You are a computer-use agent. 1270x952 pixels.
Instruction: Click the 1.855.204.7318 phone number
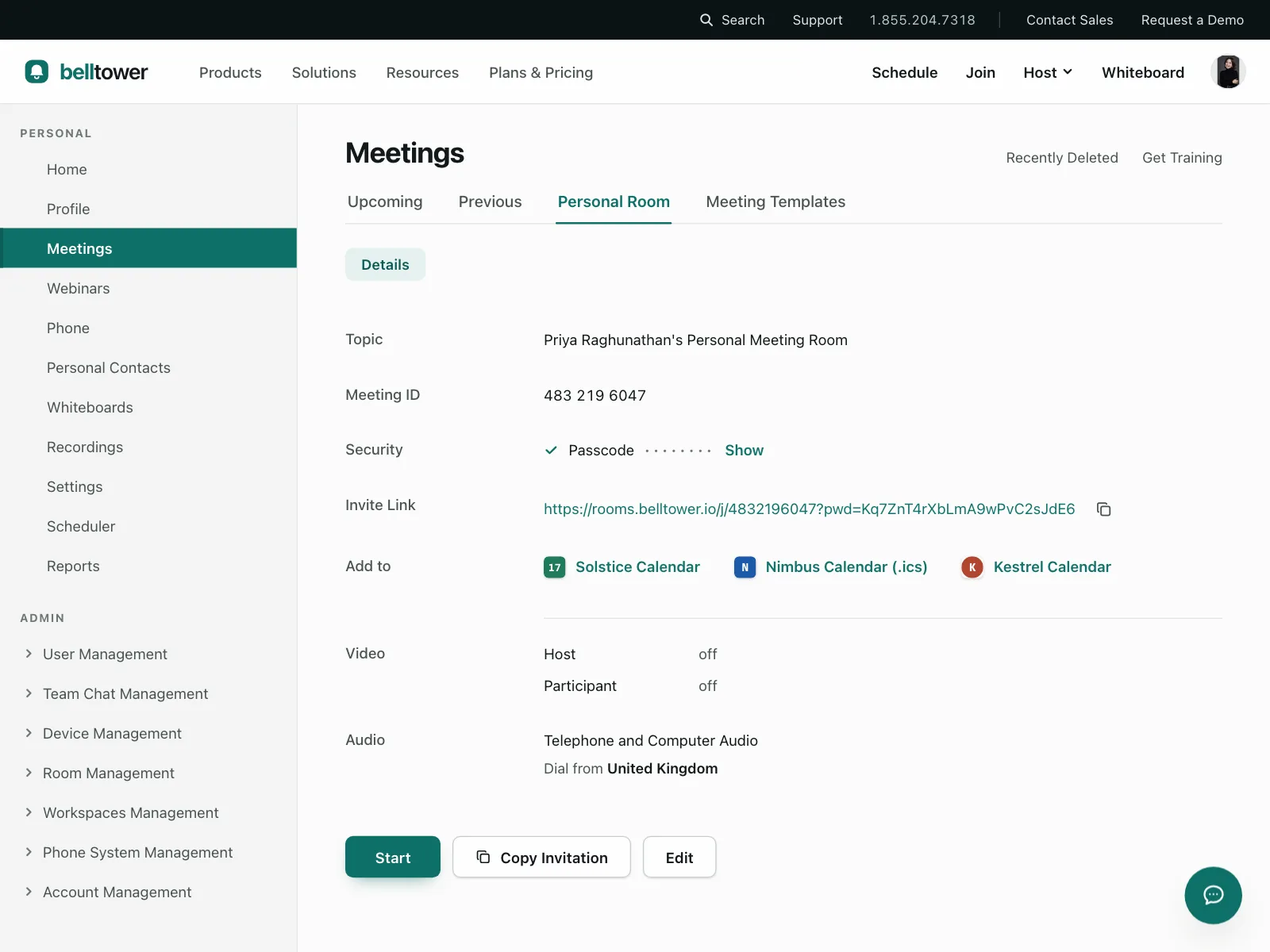pos(922,20)
